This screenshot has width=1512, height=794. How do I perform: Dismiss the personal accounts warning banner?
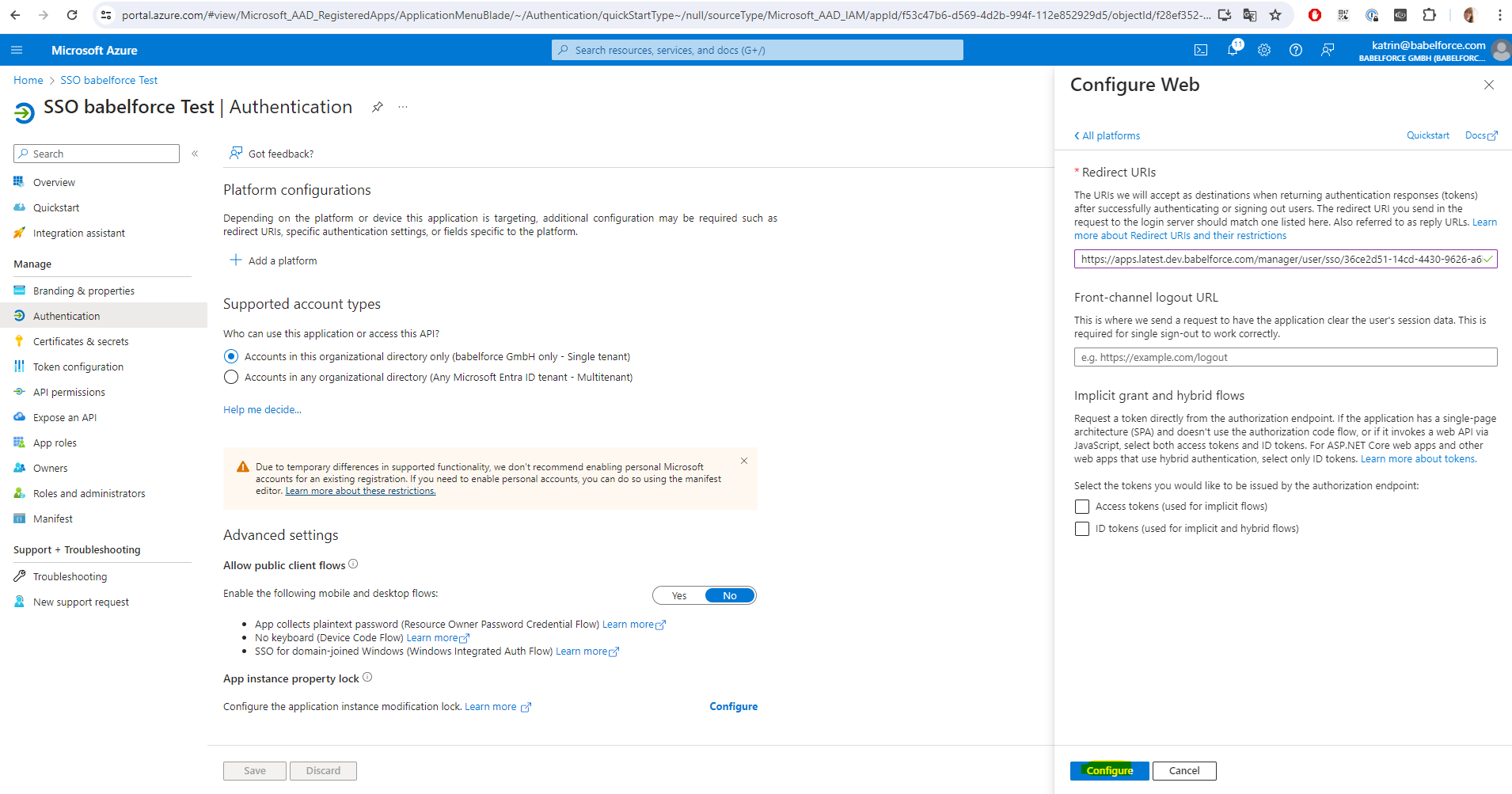tap(744, 461)
